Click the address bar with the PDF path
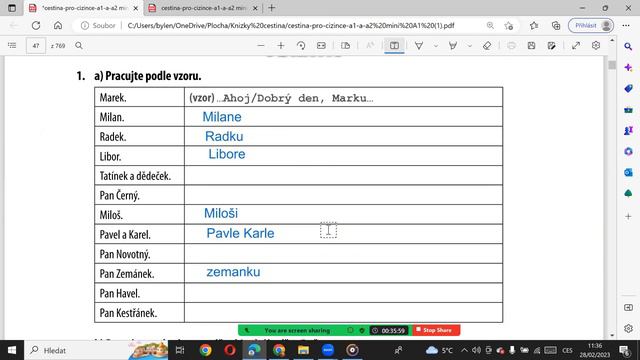 point(291,25)
